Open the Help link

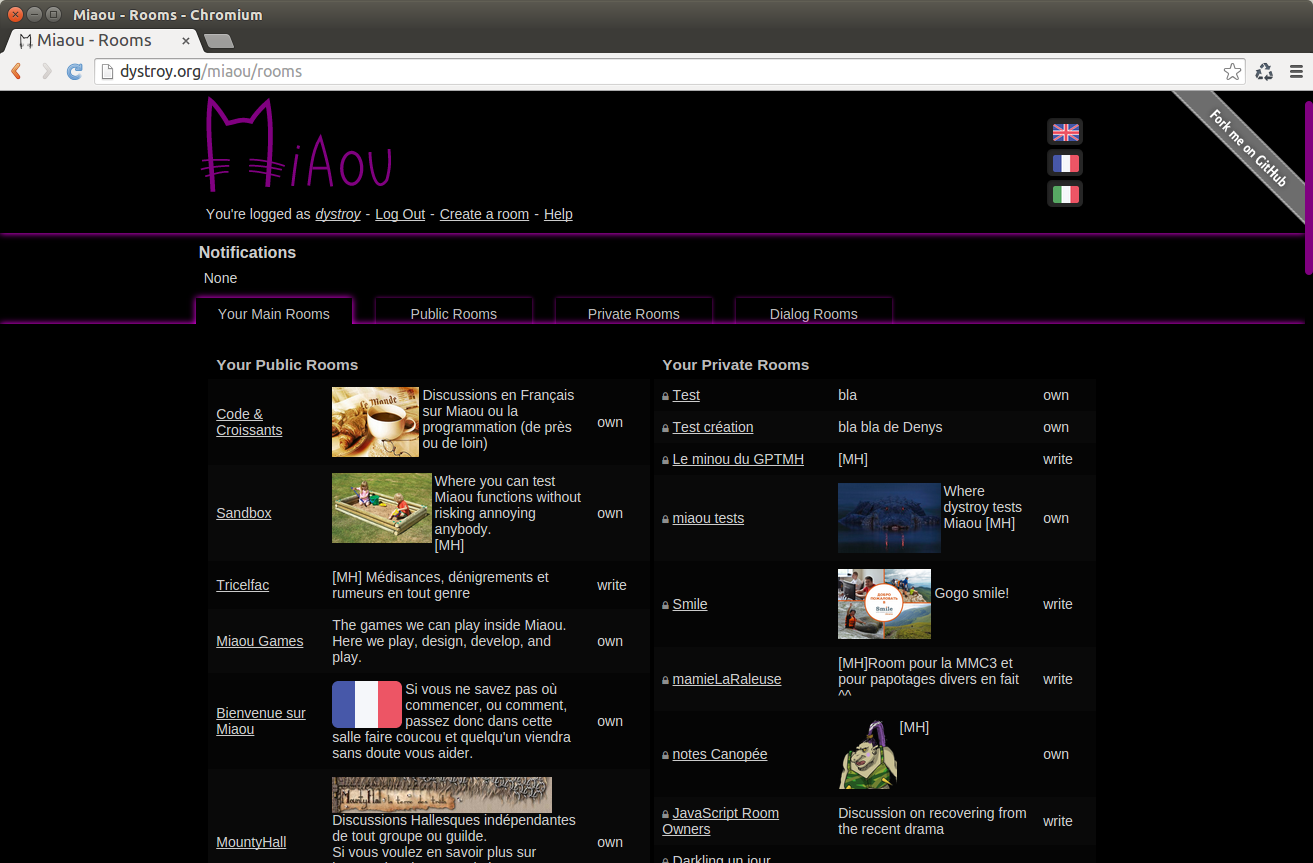coord(558,214)
